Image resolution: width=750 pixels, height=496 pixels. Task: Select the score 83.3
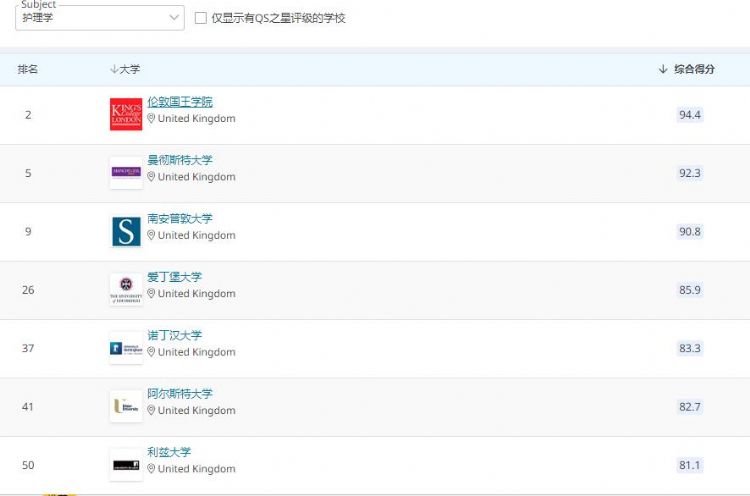pyautogui.click(x=690, y=348)
